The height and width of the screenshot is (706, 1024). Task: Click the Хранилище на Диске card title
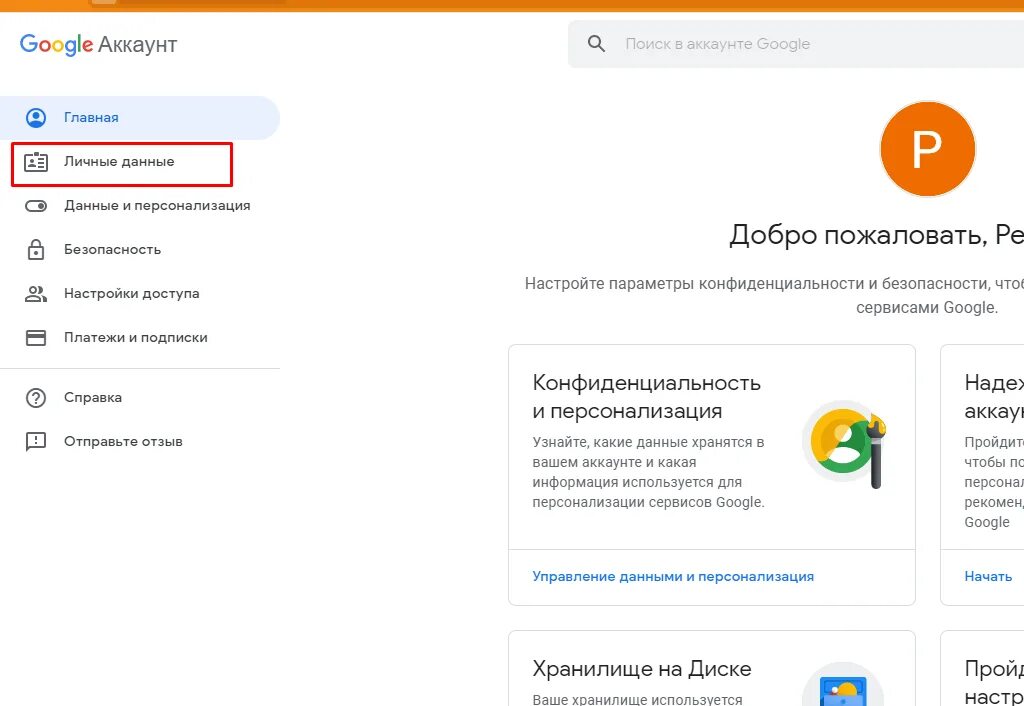[642, 669]
